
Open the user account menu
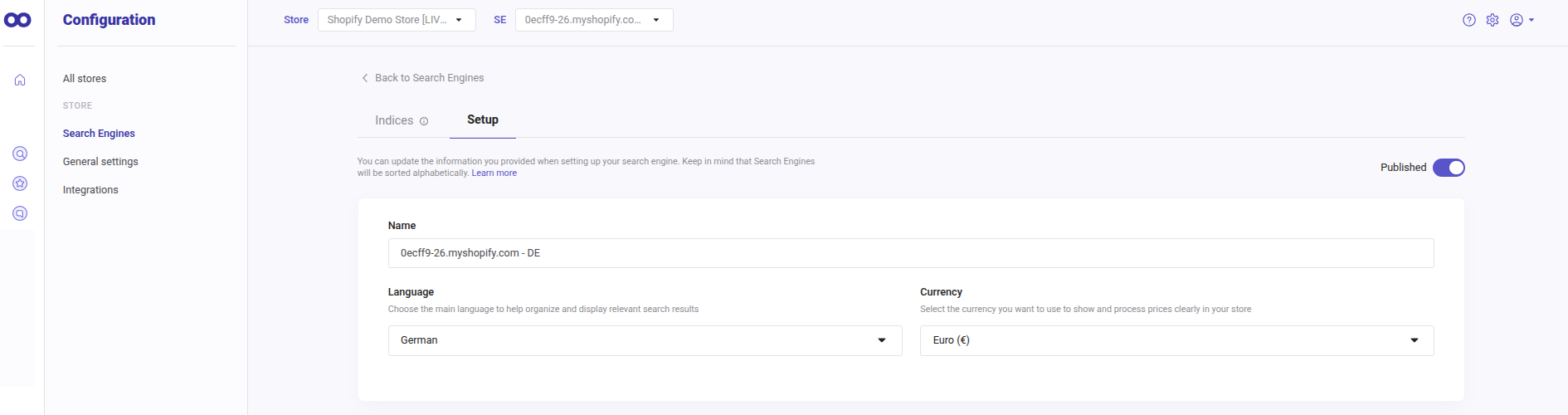point(1521,20)
